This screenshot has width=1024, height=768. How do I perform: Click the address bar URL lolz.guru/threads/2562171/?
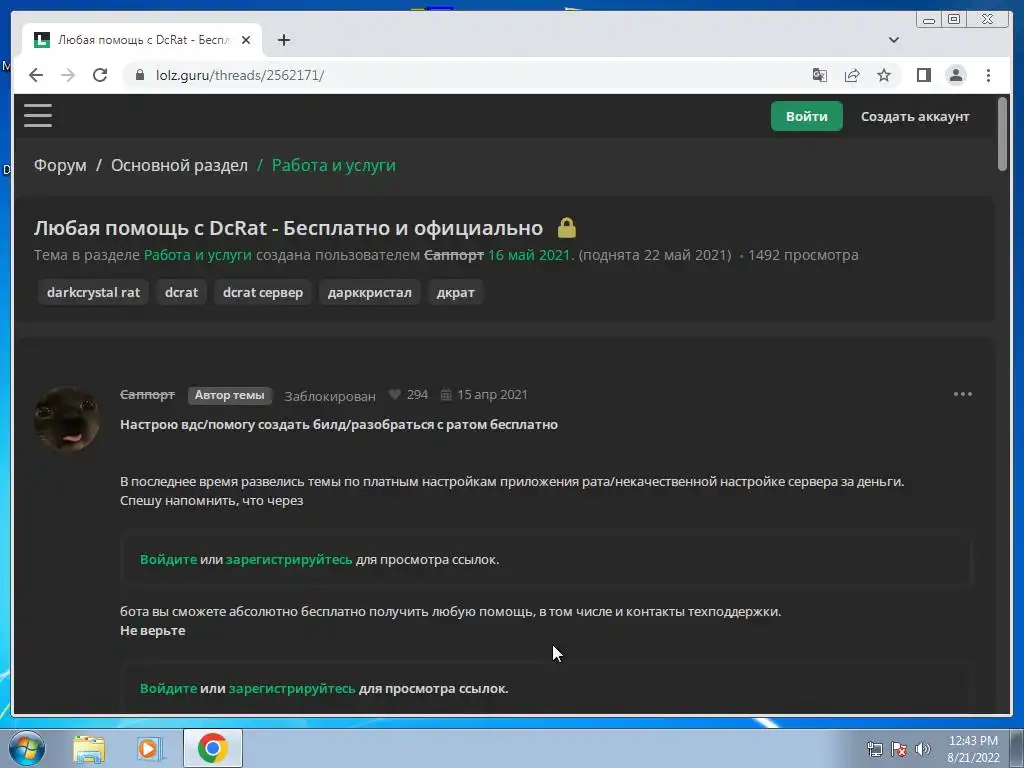point(240,75)
